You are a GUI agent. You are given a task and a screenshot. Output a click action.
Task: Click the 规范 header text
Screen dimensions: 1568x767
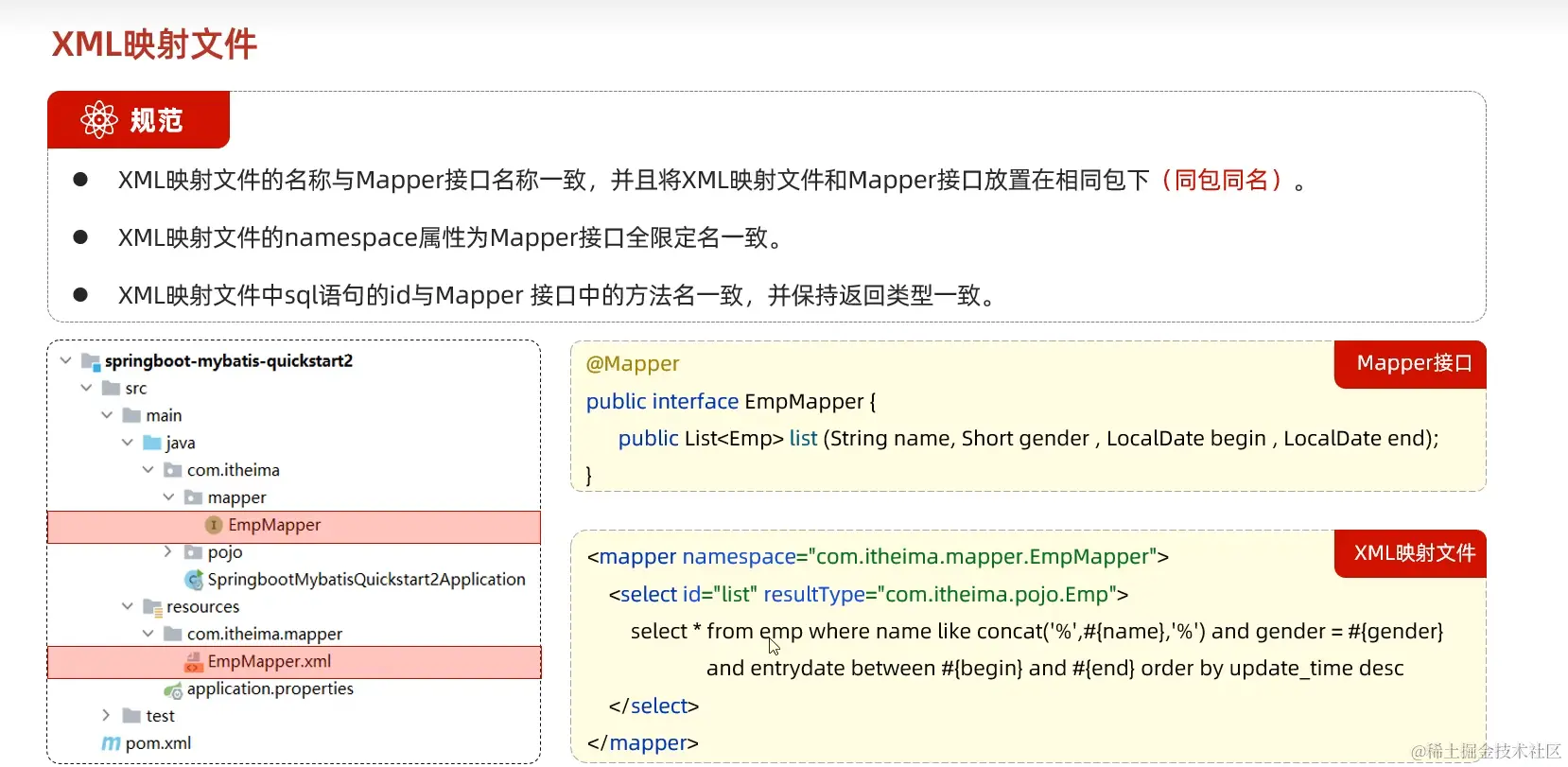(x=156, y=121)
